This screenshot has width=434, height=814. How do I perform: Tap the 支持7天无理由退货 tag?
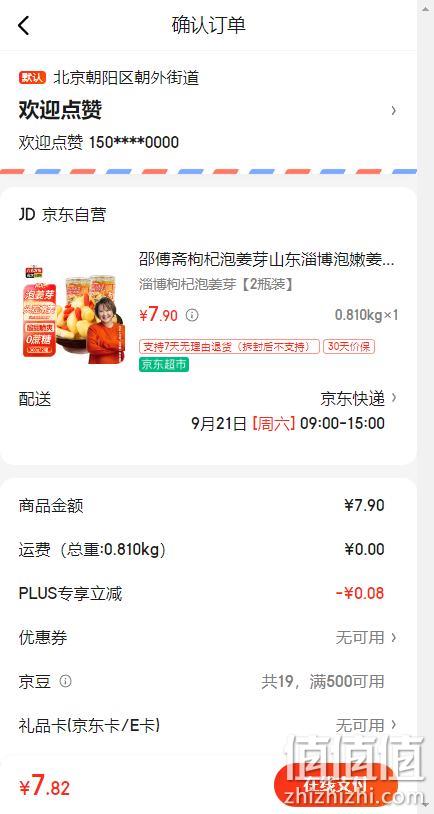pyautogui.click(x=229, y=346)
